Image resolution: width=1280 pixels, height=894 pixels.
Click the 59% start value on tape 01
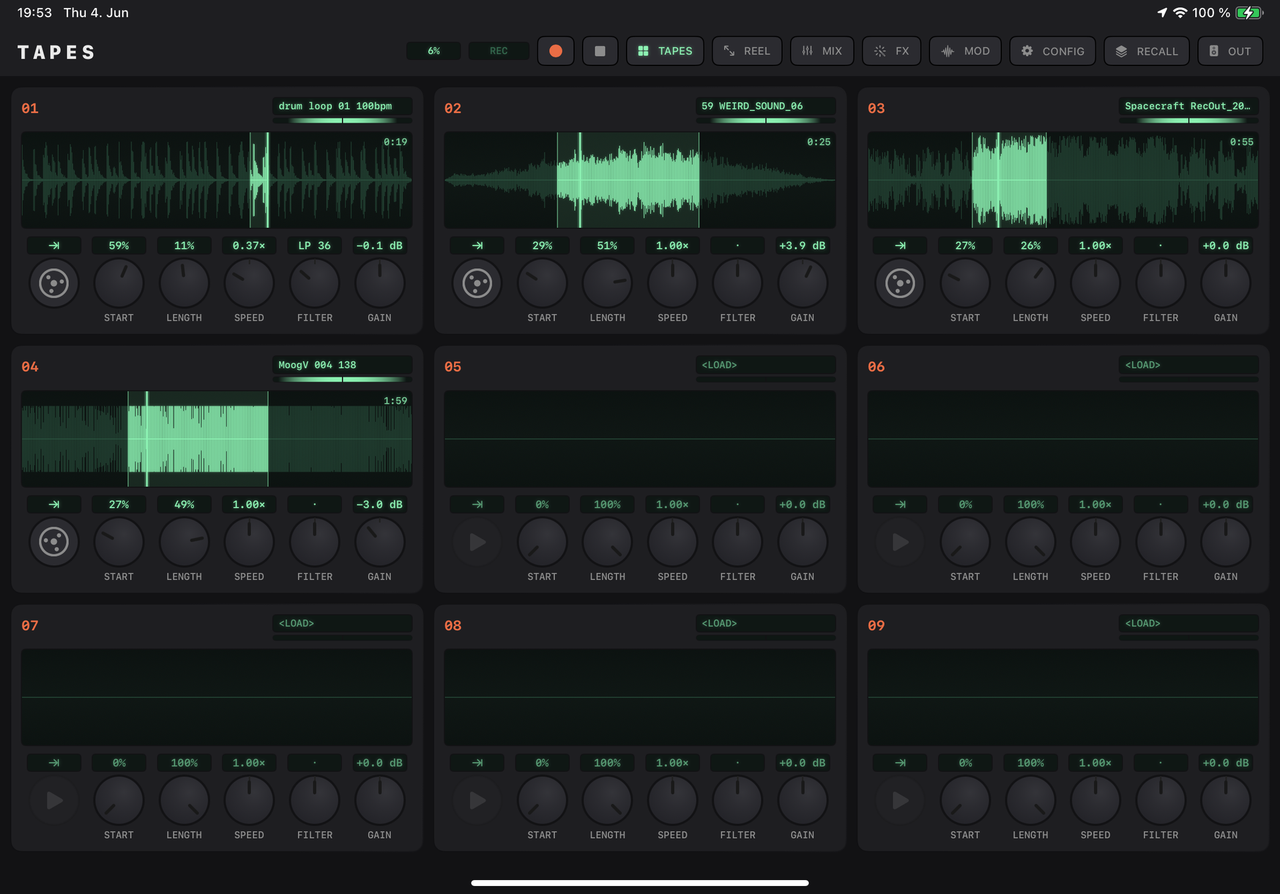coord(119,246)
